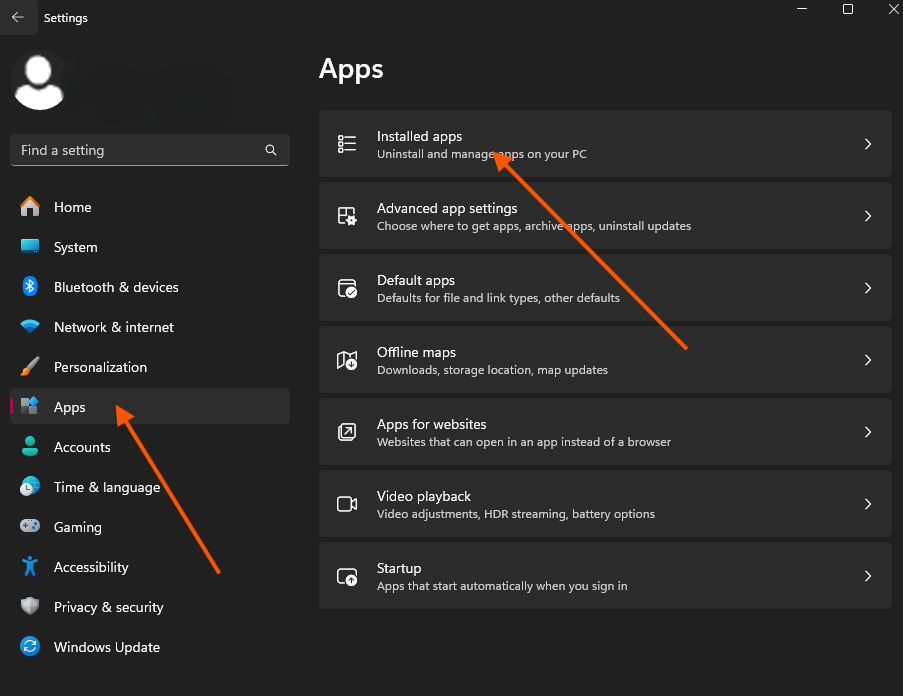Image resolution: width=903 pixels, height=696 pixels.
Task: Expand Installed apps chevron
Action: (x=868, y=144)
